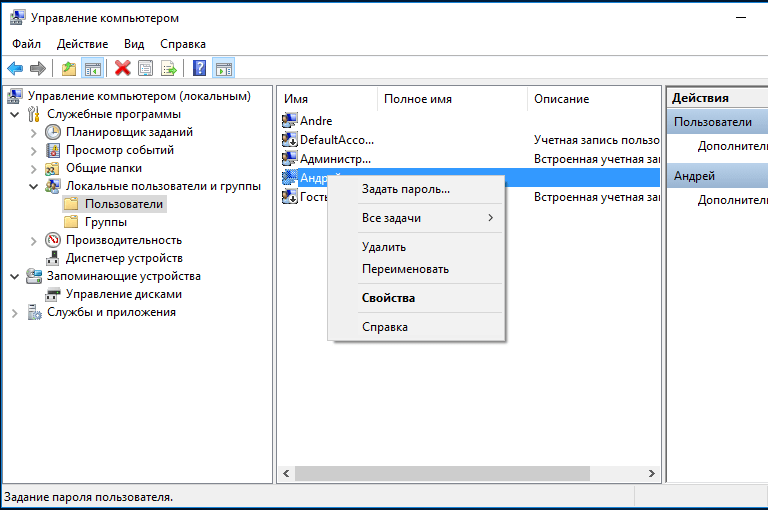Image resolution: width=768 pixels, height=510 pixels.
Task: Click the up-one-level folder toolbar icon
Action: [x=68, y=68]
